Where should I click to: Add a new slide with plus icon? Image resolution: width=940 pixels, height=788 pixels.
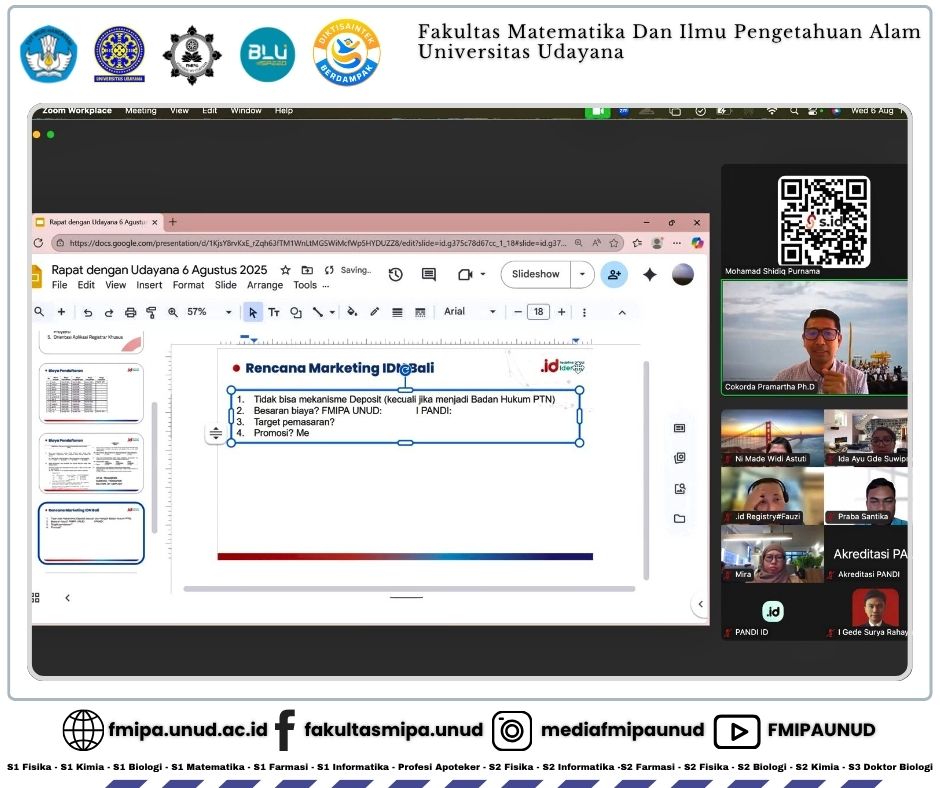pos(61,312)
